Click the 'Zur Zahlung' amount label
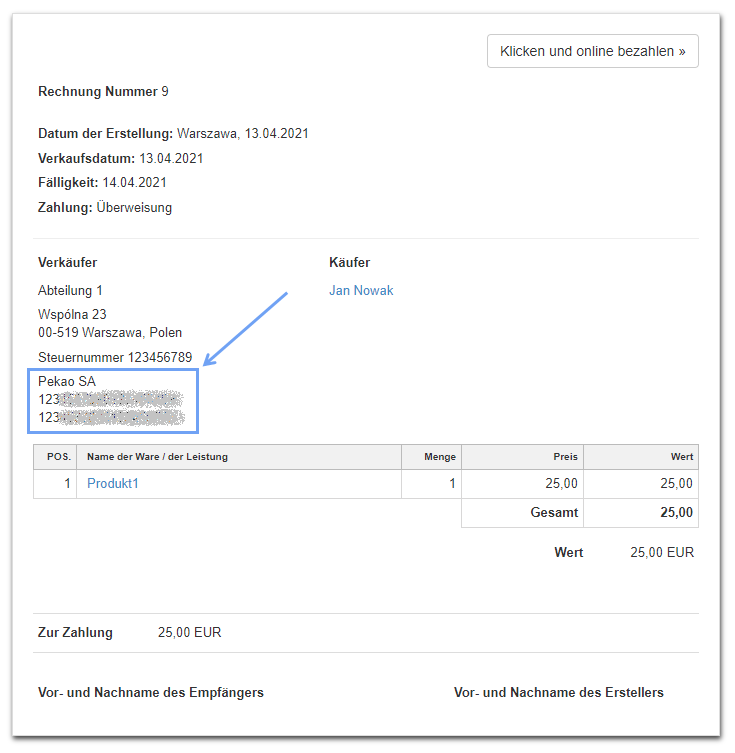The image size is (735, 753). pos(75,633)
